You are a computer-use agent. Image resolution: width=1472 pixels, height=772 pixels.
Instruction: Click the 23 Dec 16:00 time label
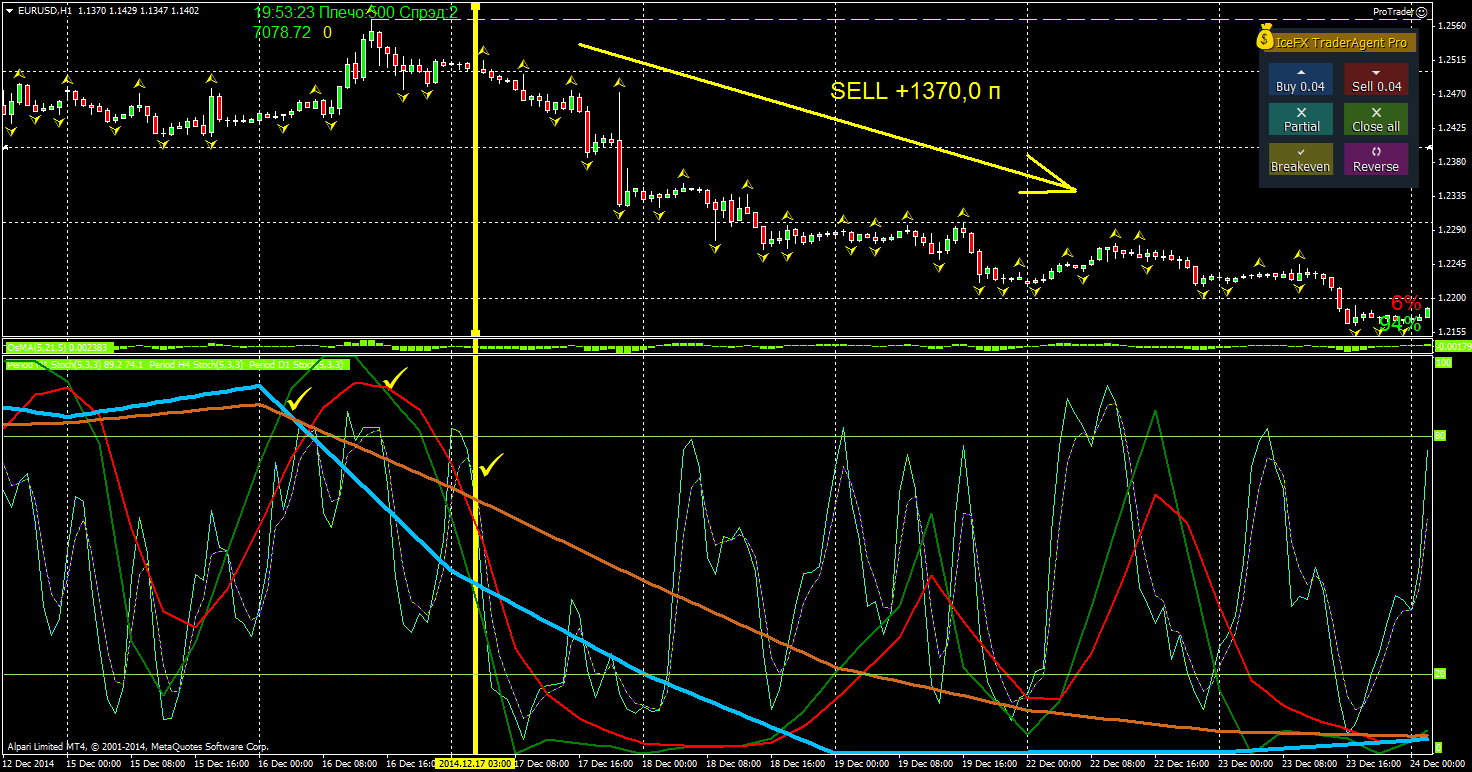coord(1374,763)
